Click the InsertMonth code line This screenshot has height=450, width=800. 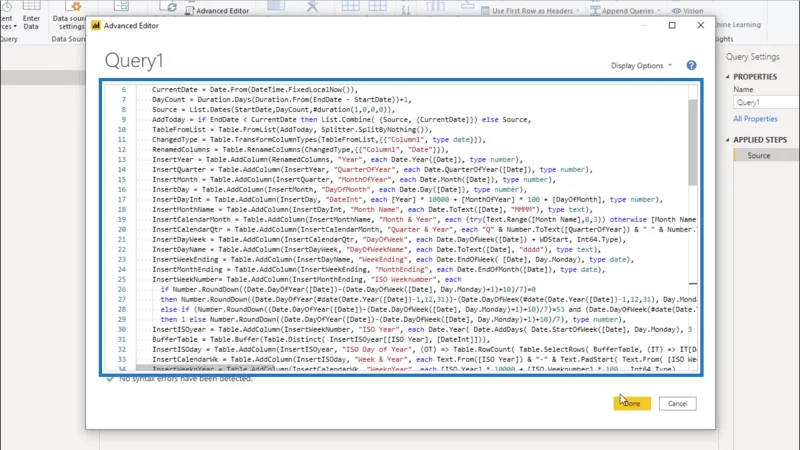pos(354,180)
